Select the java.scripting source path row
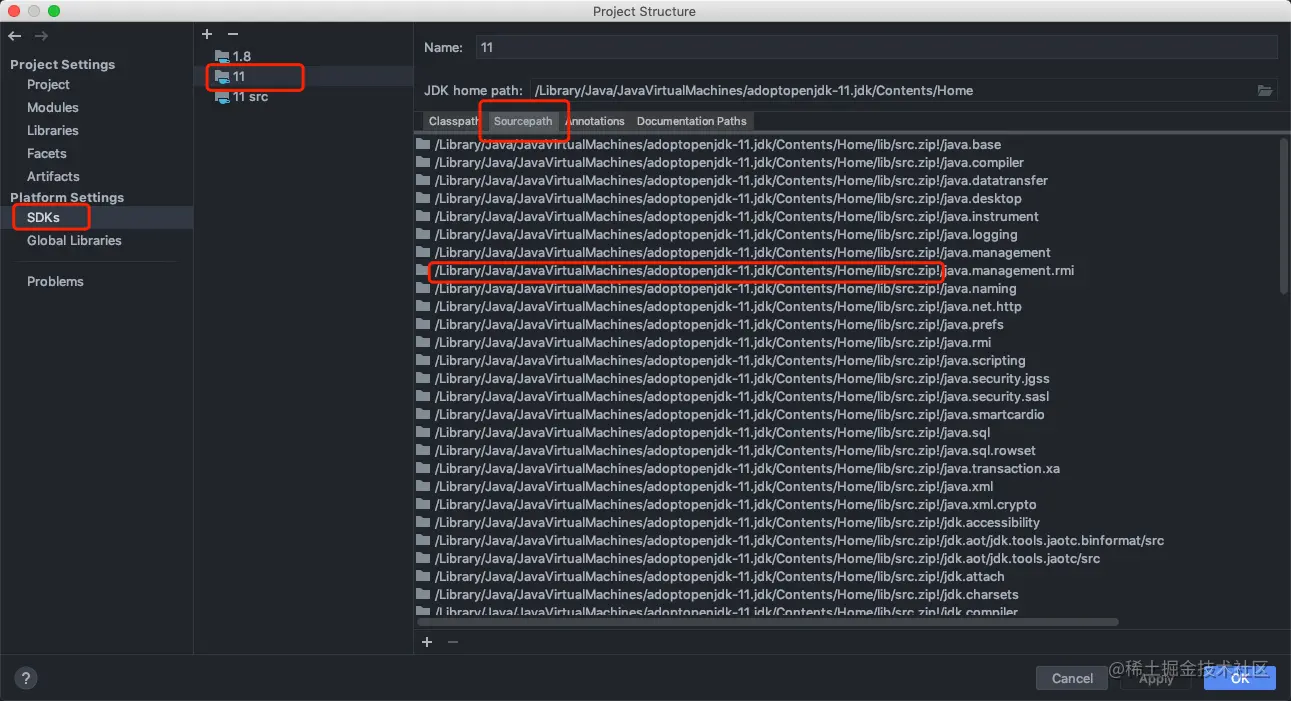This screenshot has height=701, width=1291. tap(846, 360)
